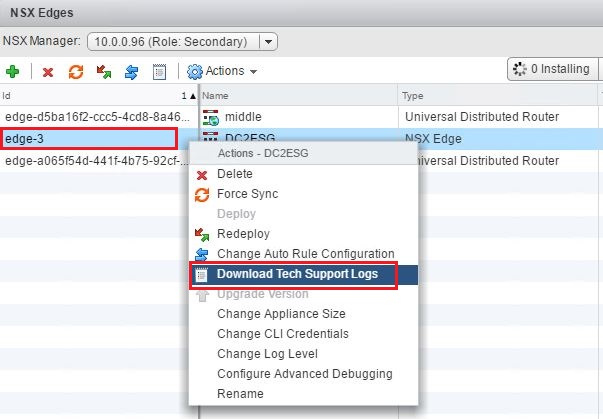This screenshot has height=419, width=603.
Task: Click the orange Force Sync toolbar icon
Action: tap(76, 72)
